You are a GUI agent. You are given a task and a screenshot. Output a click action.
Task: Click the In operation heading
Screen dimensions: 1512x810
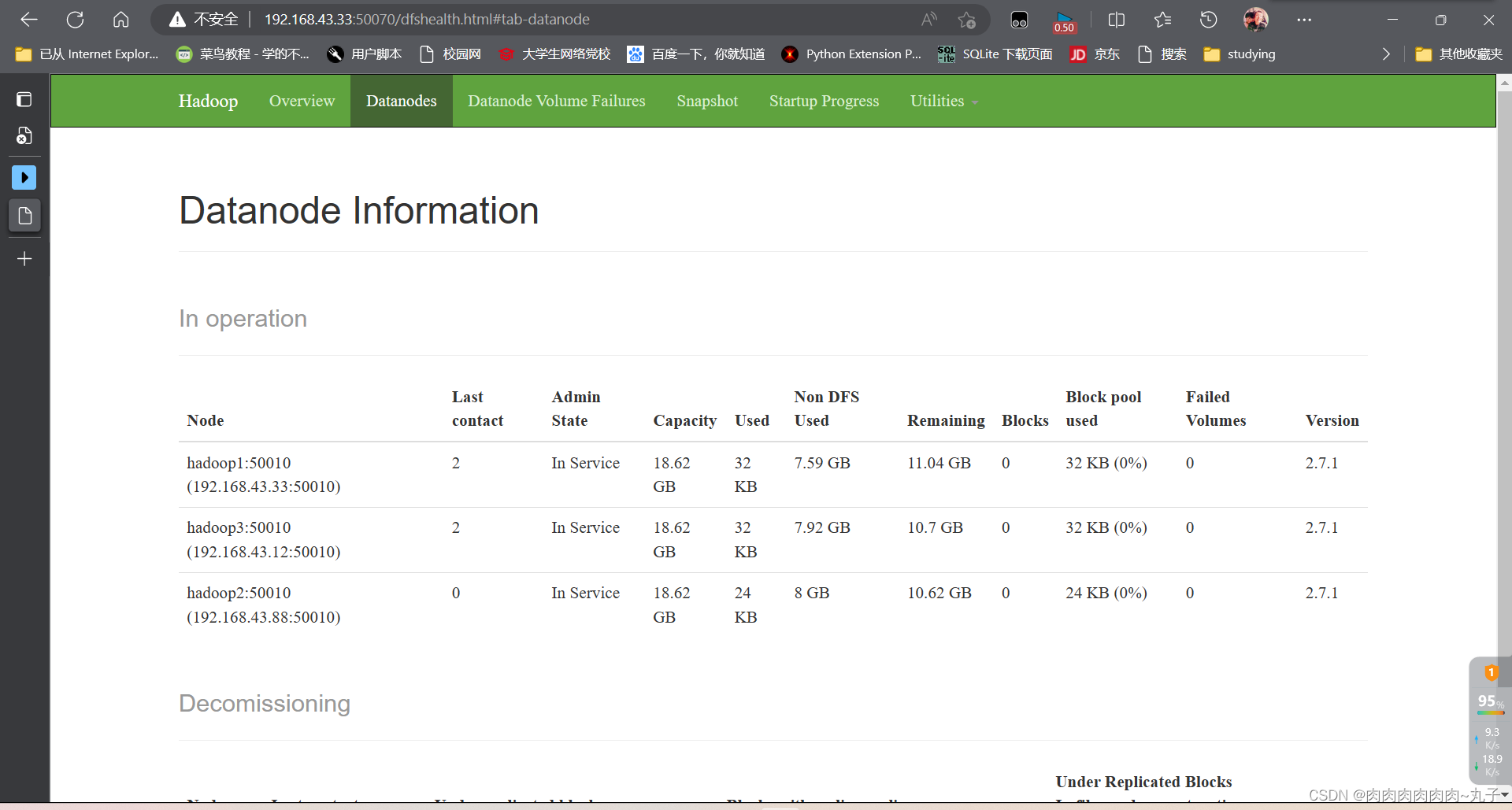click(x=243, y=318)
